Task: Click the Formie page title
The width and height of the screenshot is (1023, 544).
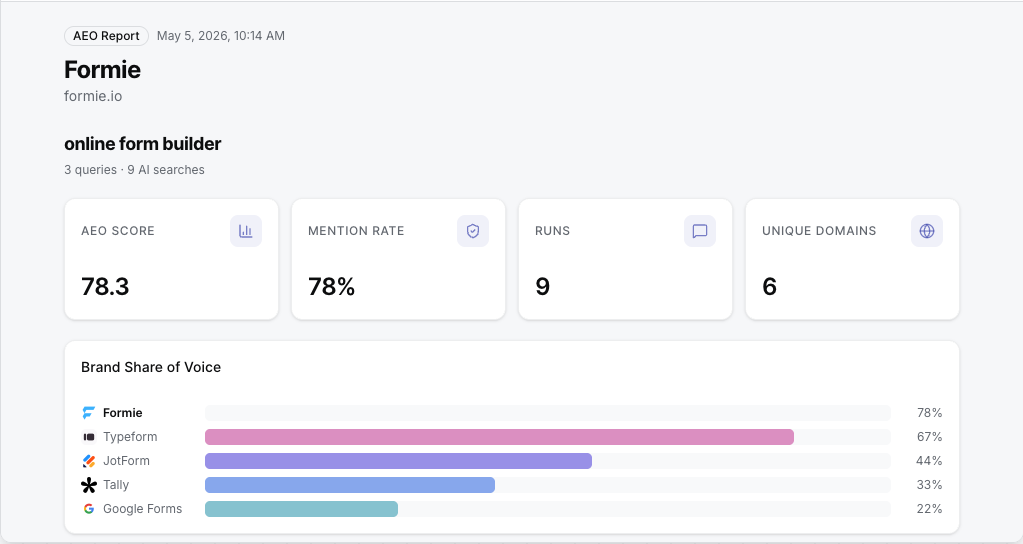Action: pos(102,70)
